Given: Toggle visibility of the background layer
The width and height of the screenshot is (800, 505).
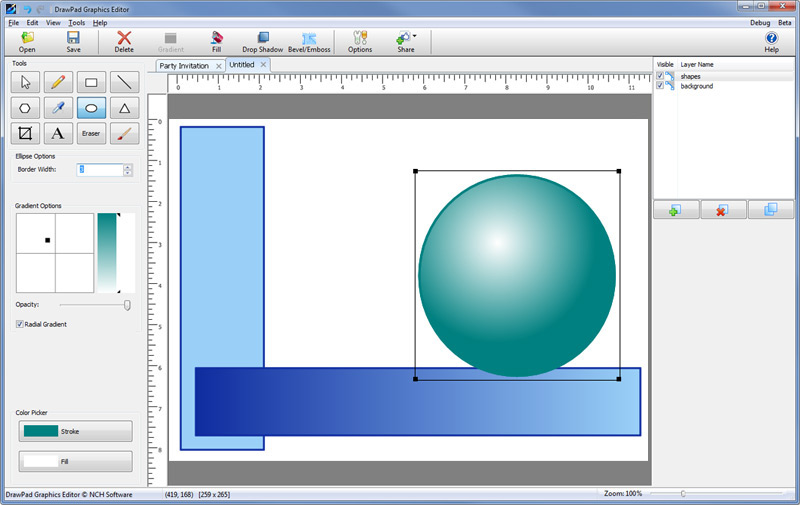Looking at the screenshot, I should point(659,86).
